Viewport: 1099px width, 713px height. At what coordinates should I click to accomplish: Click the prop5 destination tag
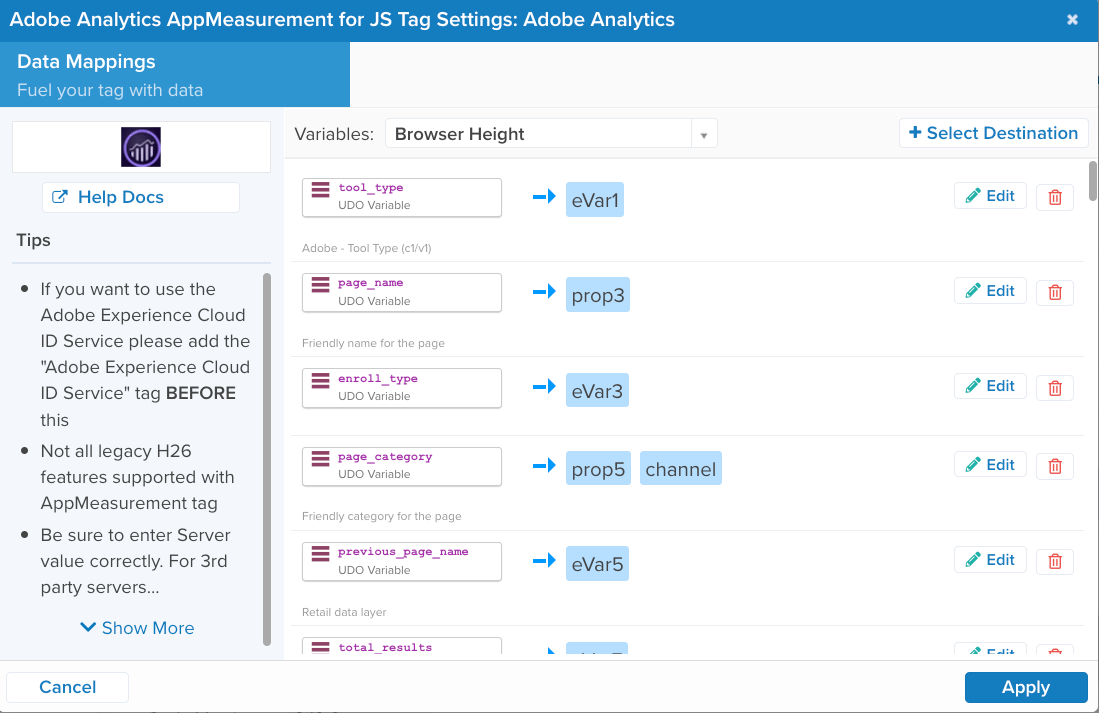(x=599, y=468)
